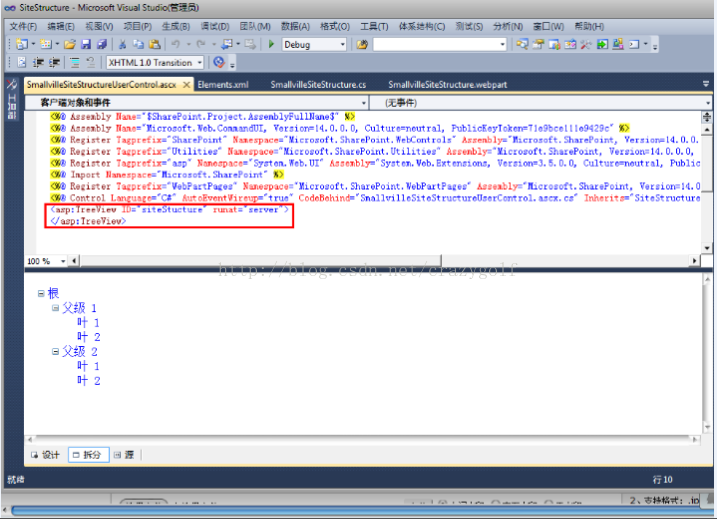Screen dimensions: 717x519
Task: Click the Save floppy disk icon
Action: click(x=86, y=44)
